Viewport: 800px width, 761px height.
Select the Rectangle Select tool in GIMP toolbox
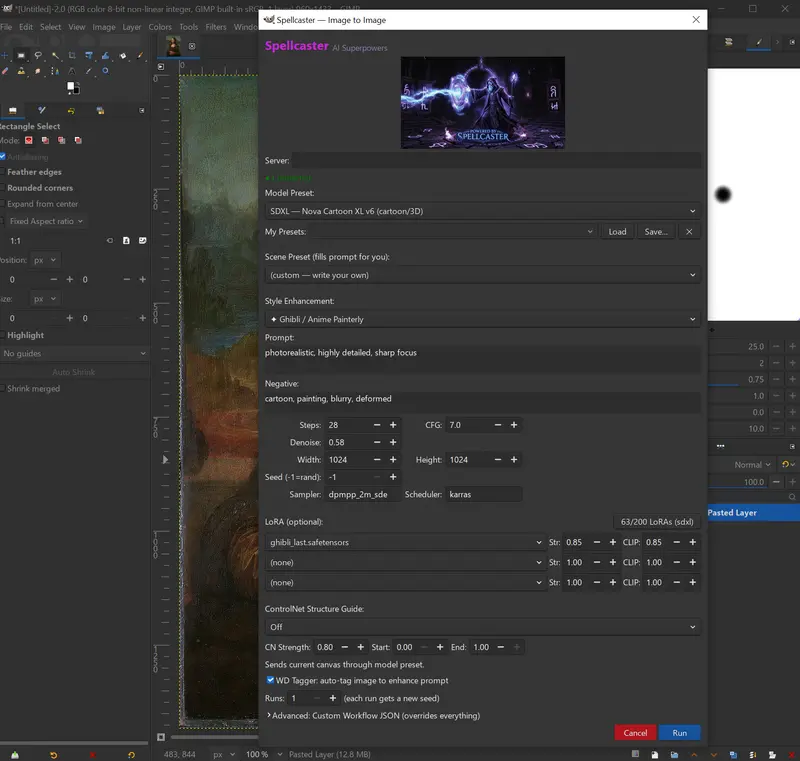21,56
